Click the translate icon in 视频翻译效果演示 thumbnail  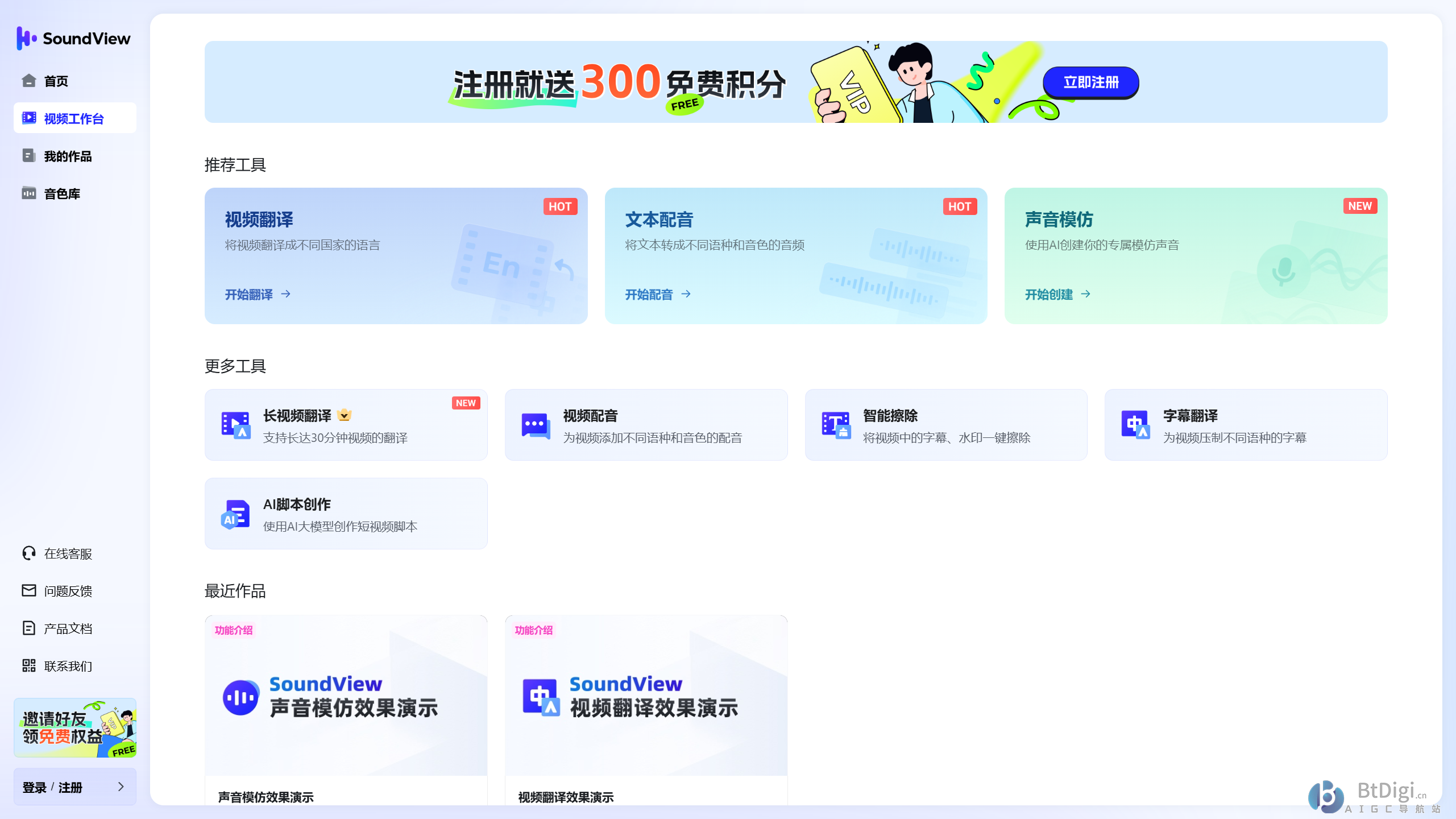(x=541, y=697)
